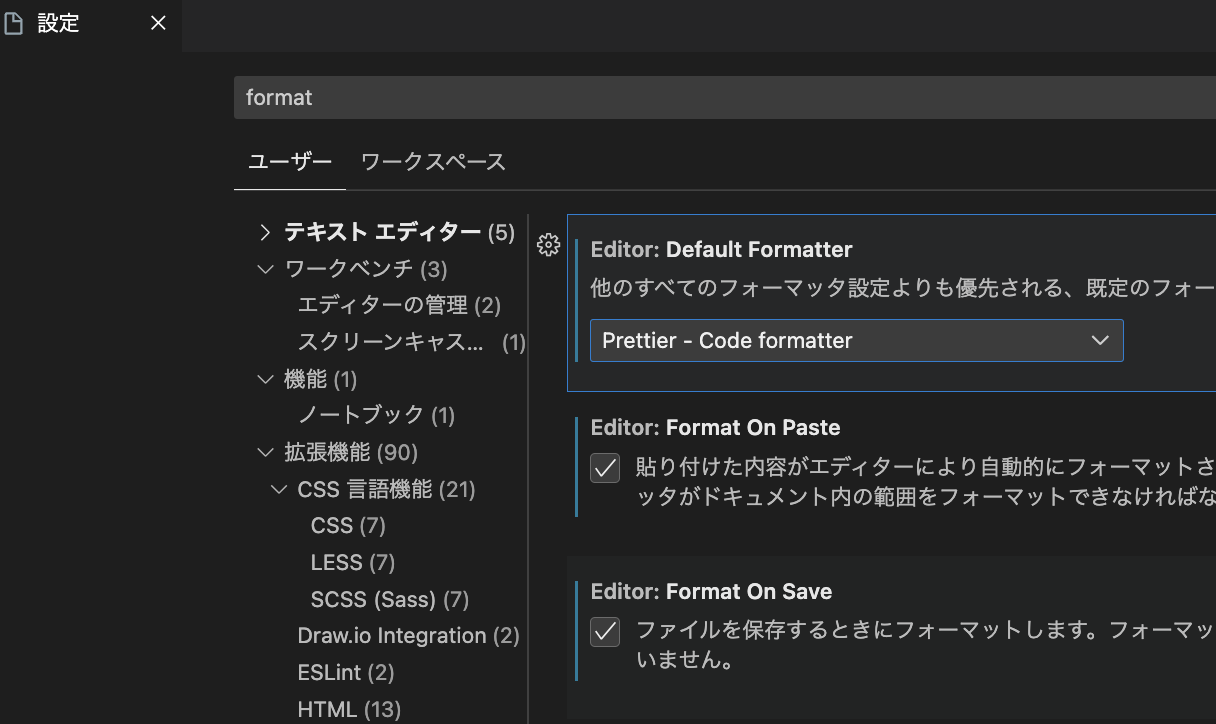1216x724 pixels.
Task: Switch to the ユーザー settings tab
Action: 290,162
